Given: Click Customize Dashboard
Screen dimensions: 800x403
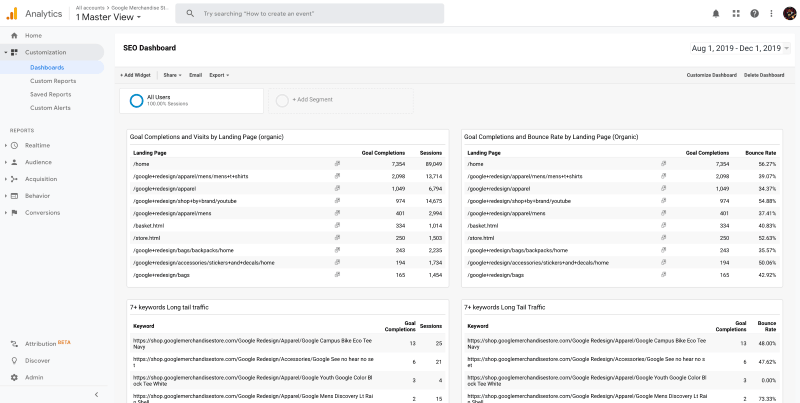Looking at the screenshot, I should (x=712, y=75).
